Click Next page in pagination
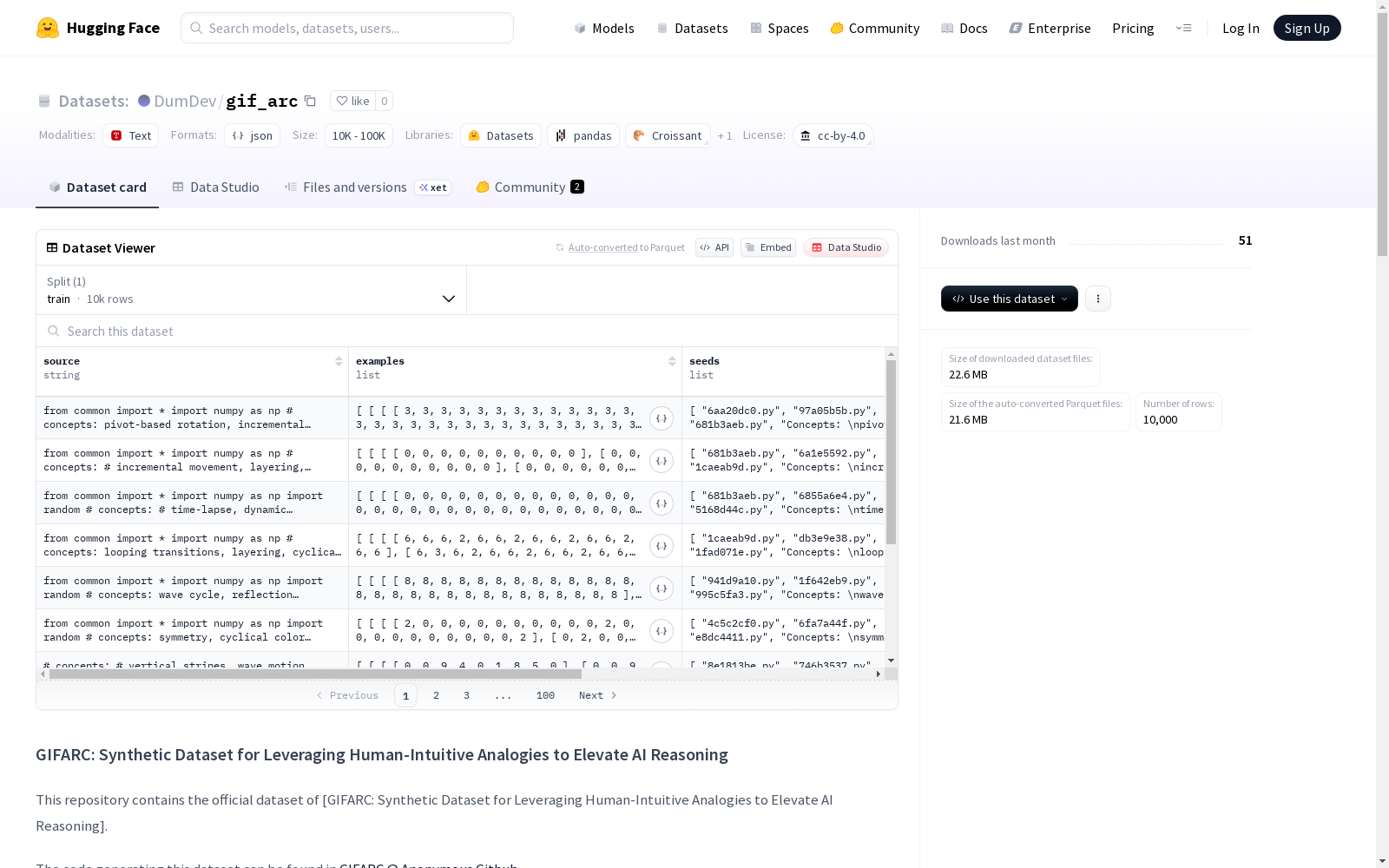This screenshot has width=1389, height=868. (x=598, y=695)
